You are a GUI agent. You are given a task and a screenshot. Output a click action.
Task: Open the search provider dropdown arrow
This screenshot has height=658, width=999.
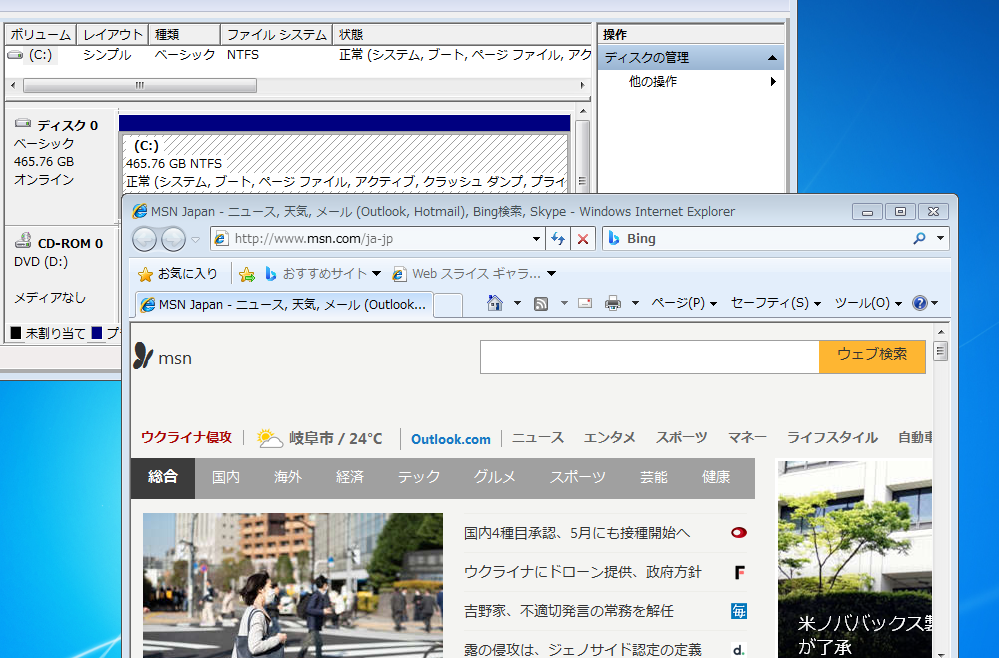940,239
